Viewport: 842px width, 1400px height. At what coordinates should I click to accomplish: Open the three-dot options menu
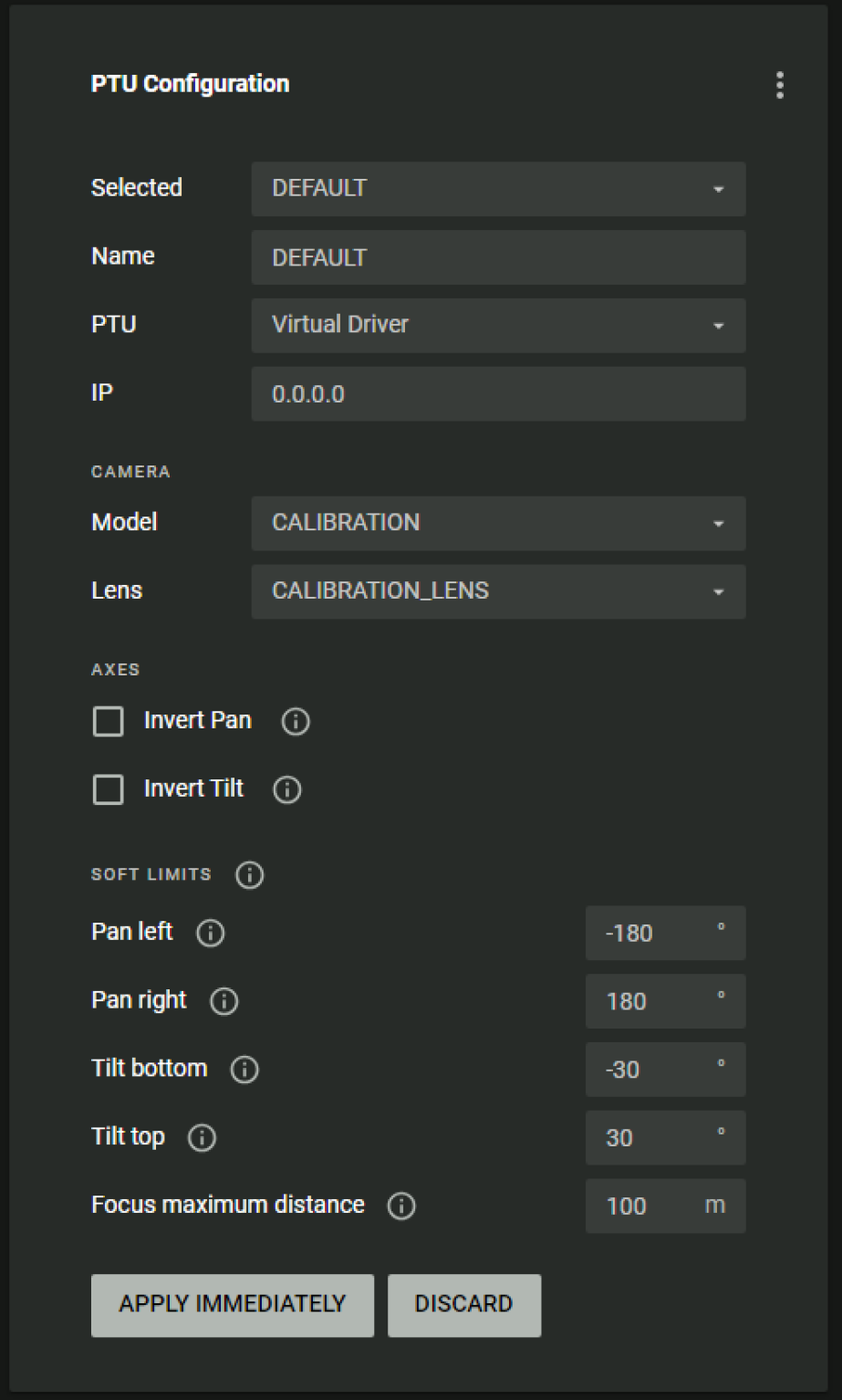[779, 85]
